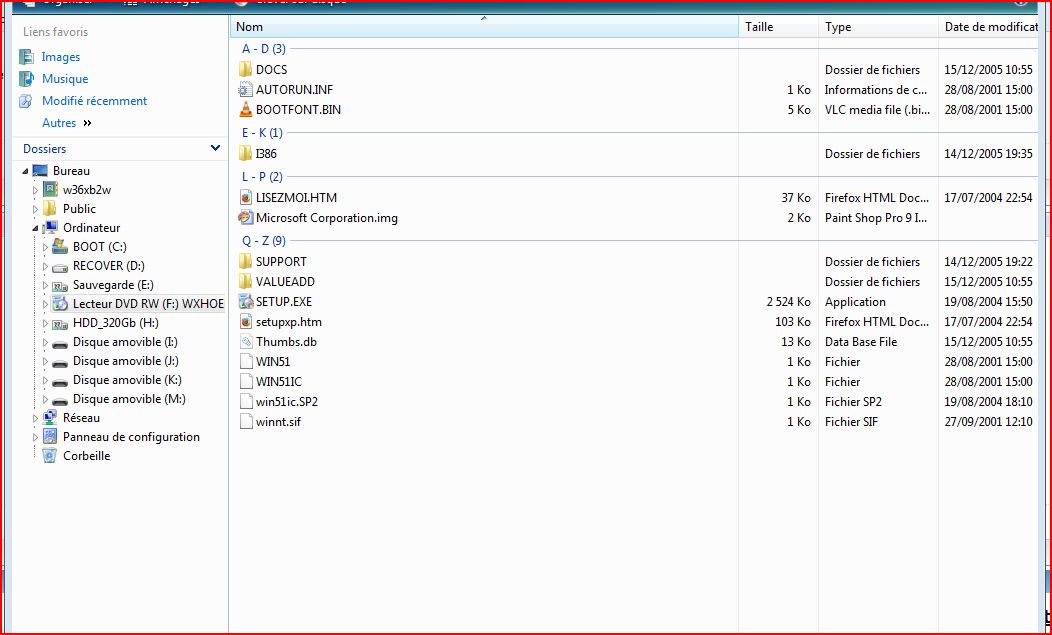The height and width of the screenshot is (635, 1052).
Task: Select the winnt.sif file
Action: point(278,422)
